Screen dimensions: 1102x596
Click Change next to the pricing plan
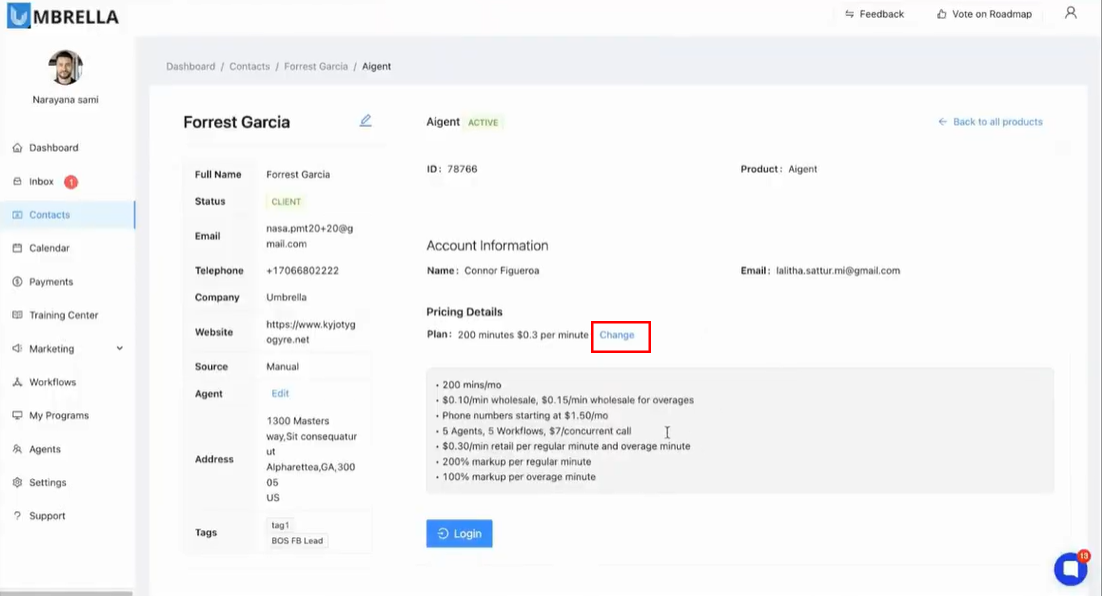click(617, 335)
